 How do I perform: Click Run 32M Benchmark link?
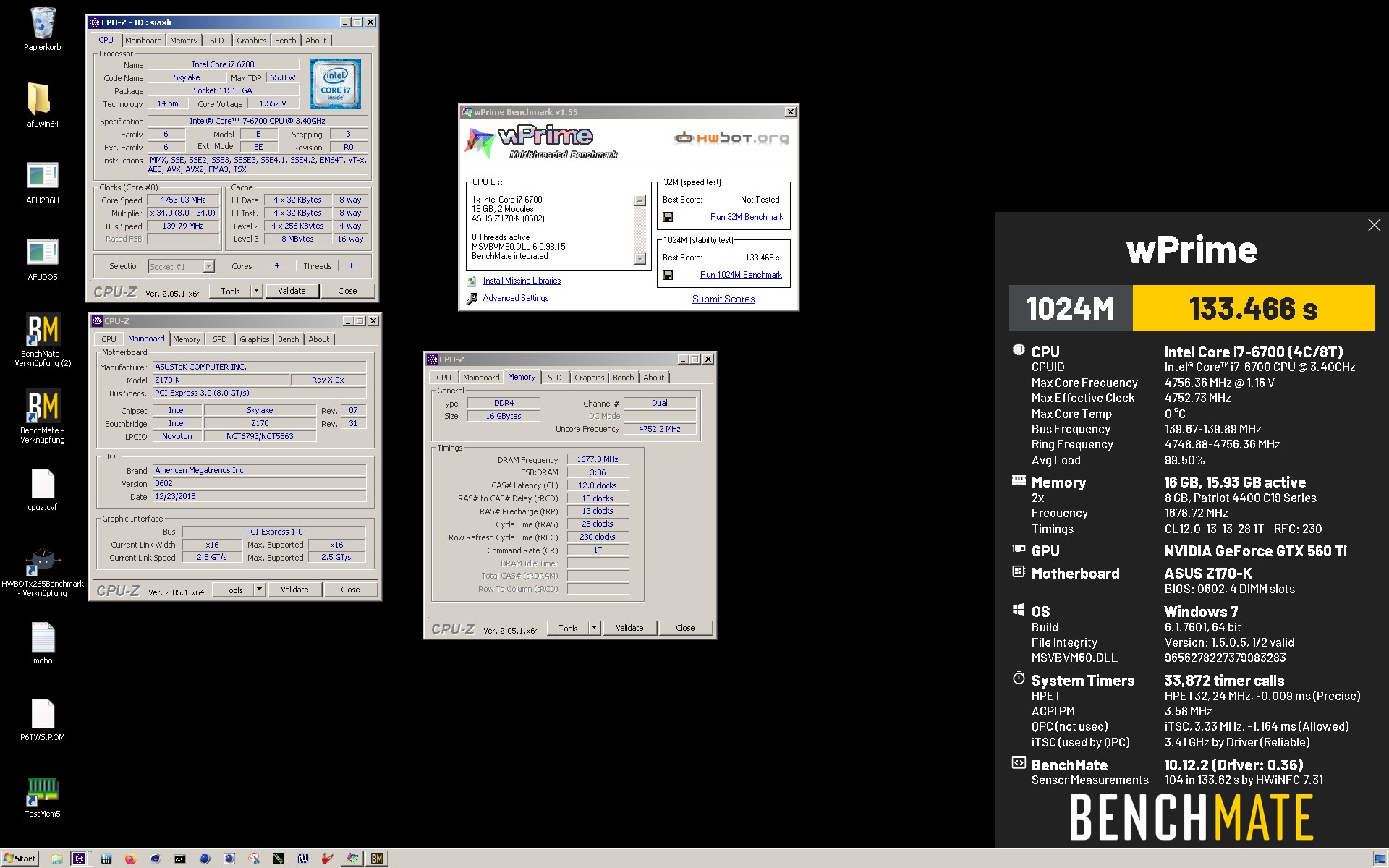(747, 217)
